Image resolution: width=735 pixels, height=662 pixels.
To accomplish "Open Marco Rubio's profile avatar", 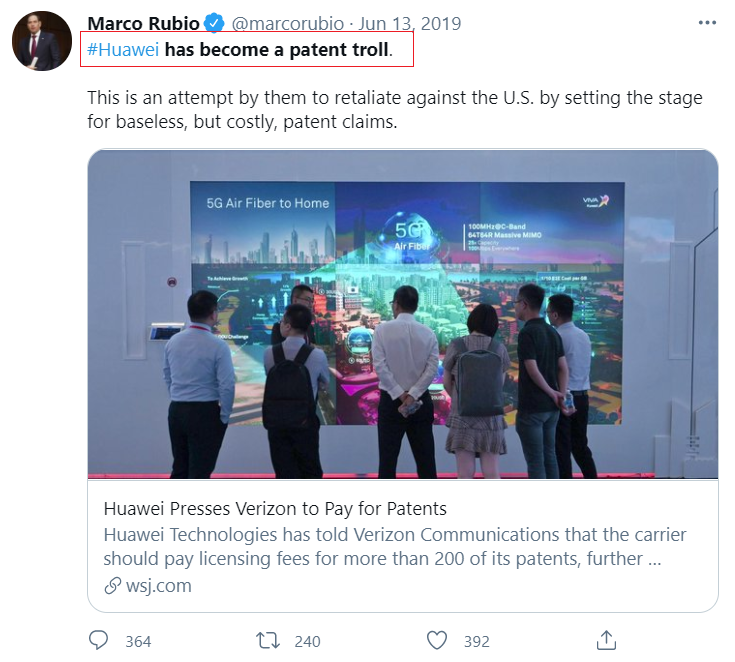I will (x=42, y=41).
